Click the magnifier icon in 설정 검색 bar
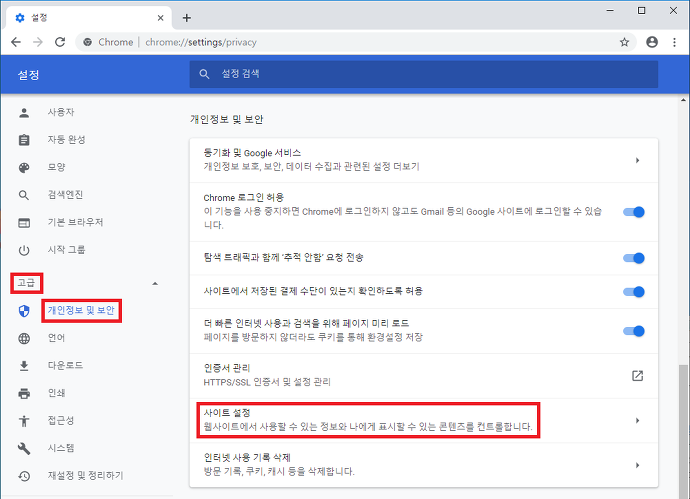Viewport: 690px width, 499px height. click(204, 74)
